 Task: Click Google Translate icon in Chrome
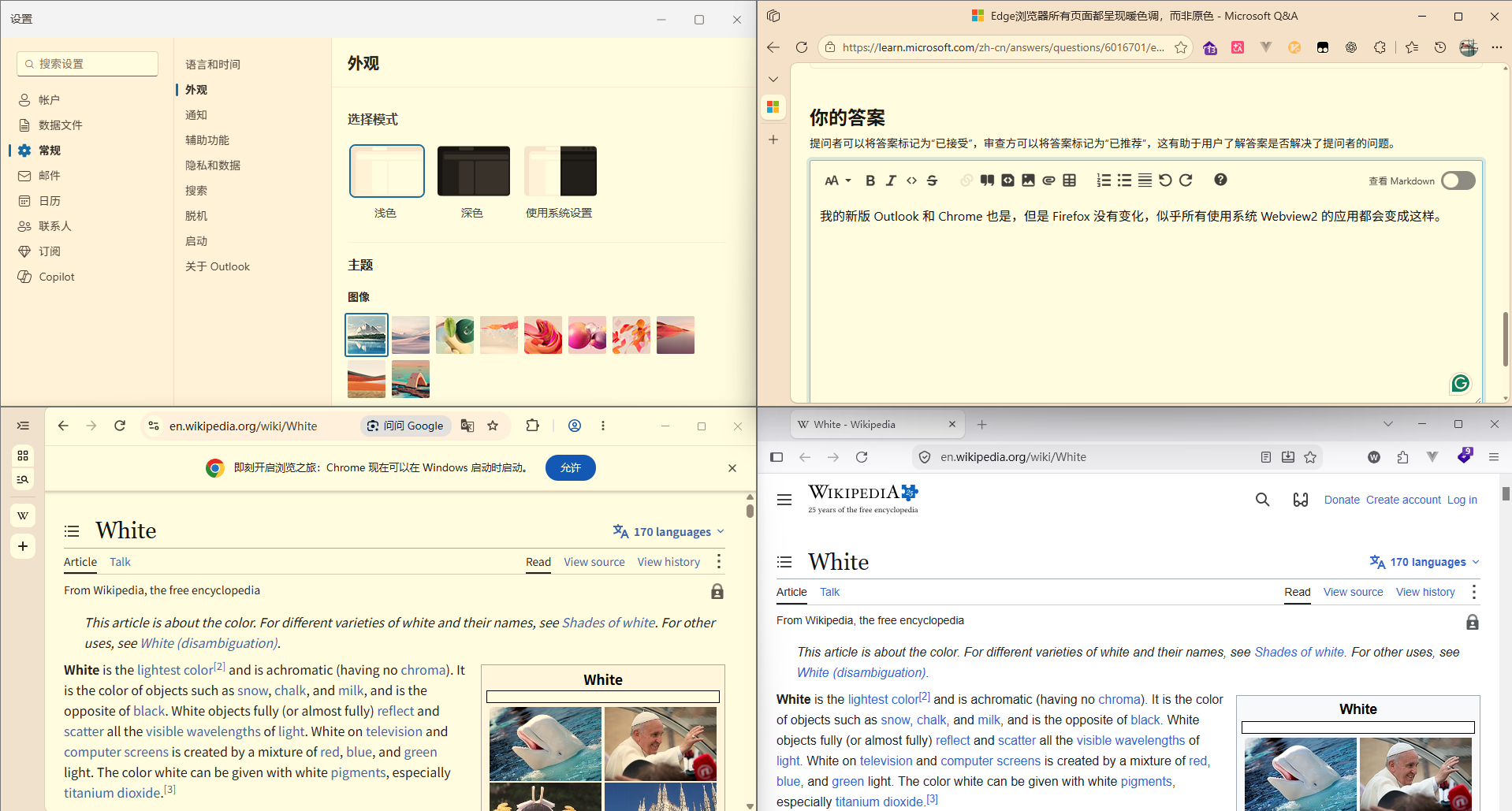pyautogui.click(x=467, y=426)
